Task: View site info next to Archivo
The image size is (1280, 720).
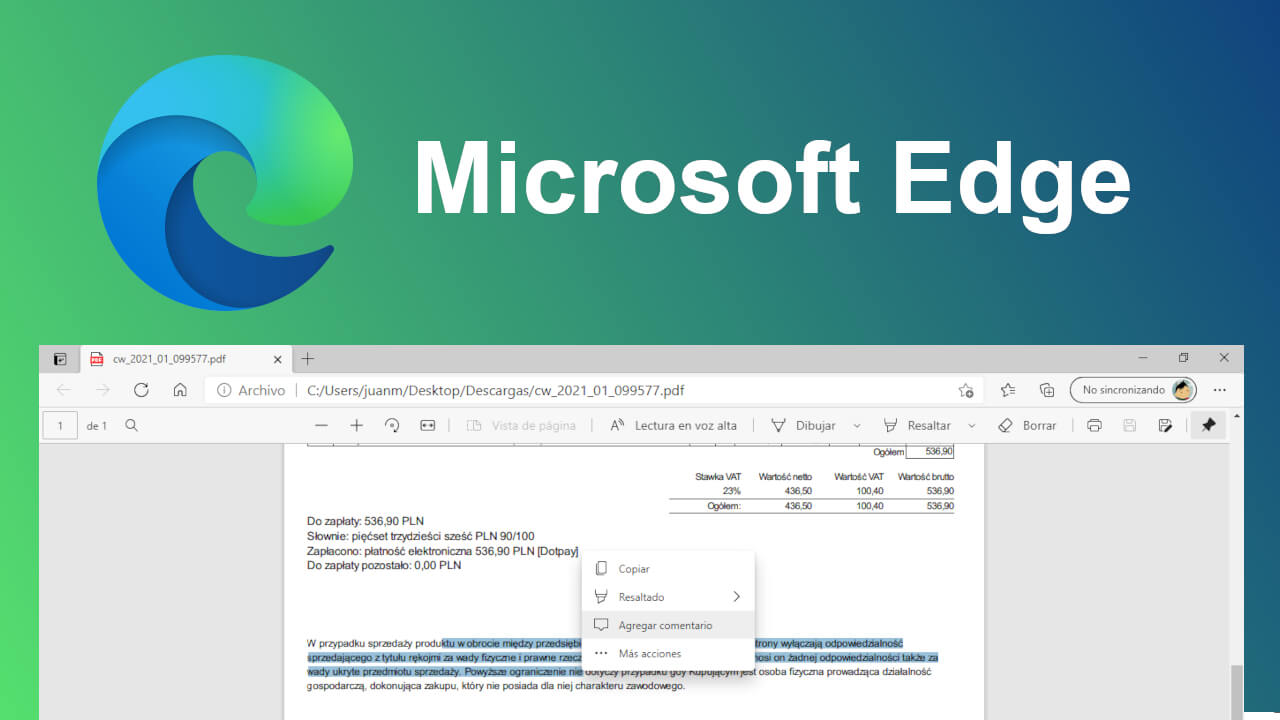Action: [224, 390]
